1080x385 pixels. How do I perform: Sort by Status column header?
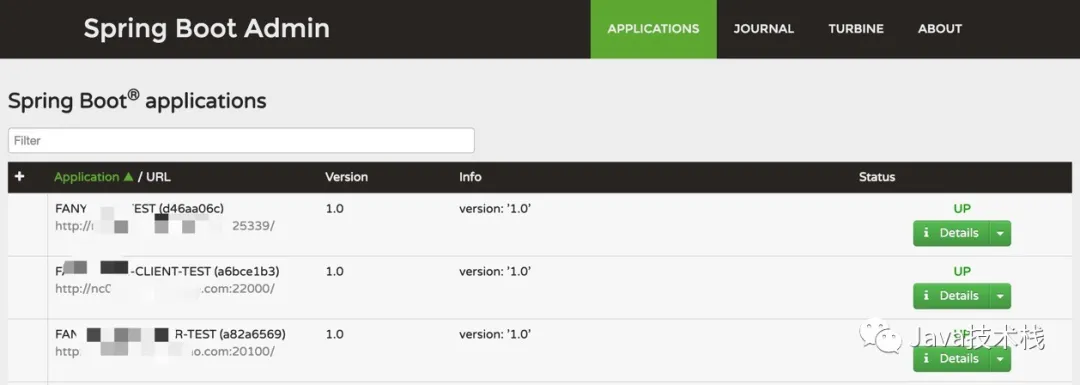click(877, 177)
